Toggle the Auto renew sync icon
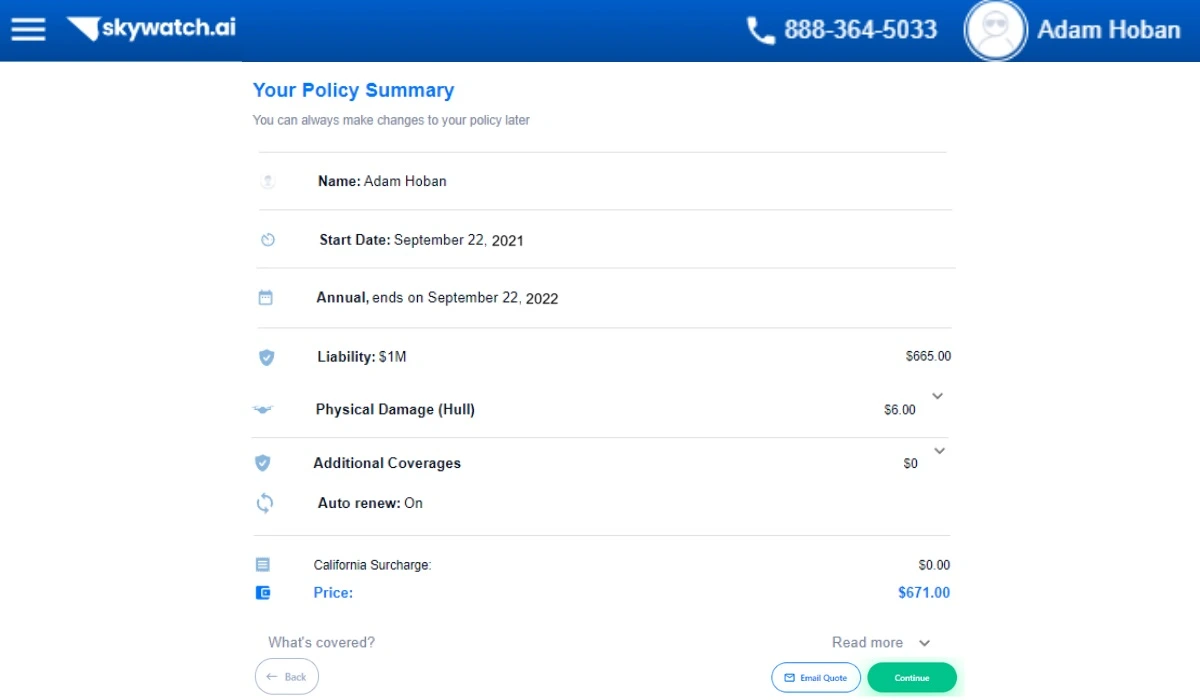The height and width of the screenshot is (700, 1200). [x=265, y=504]
